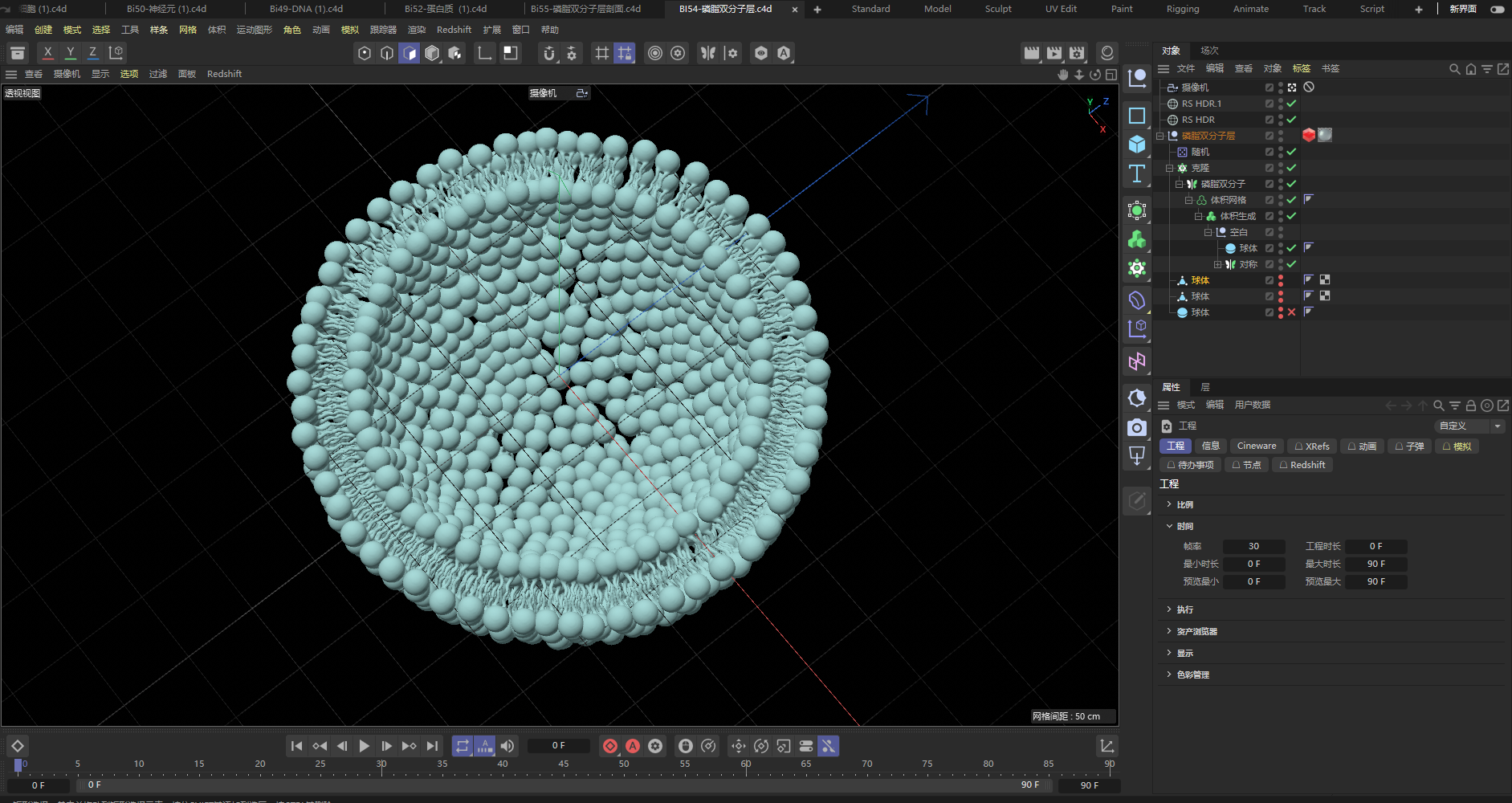1512x803 pixels.
Task: Open the Redshift attribute tab
Action: click(x=1302, y=465)
